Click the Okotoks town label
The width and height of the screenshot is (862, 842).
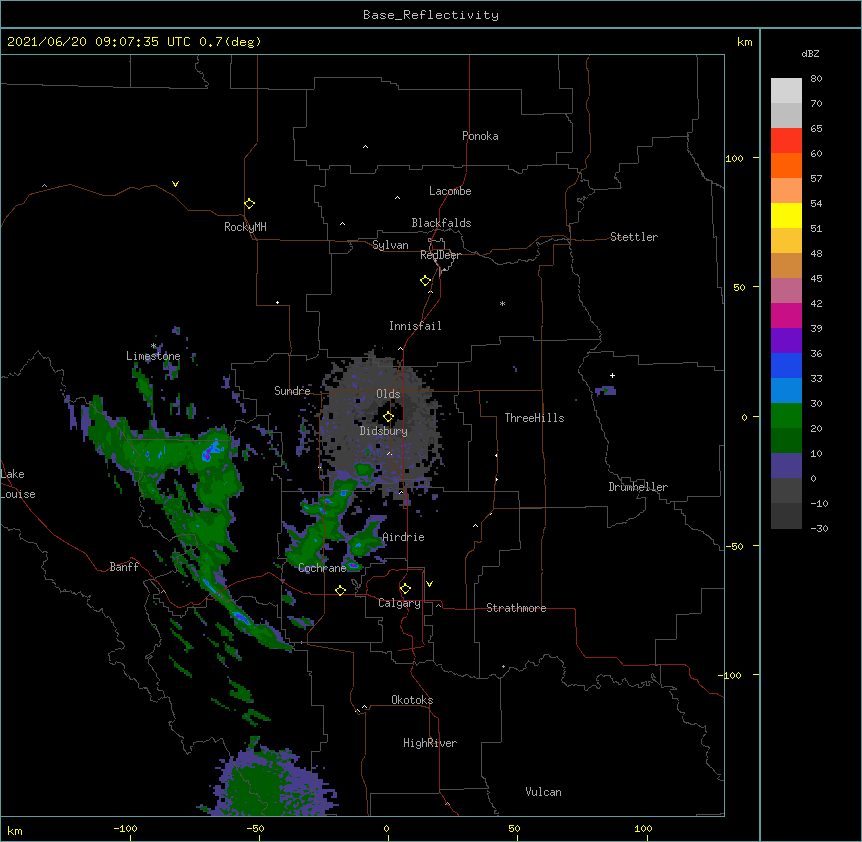click(412, 700)
